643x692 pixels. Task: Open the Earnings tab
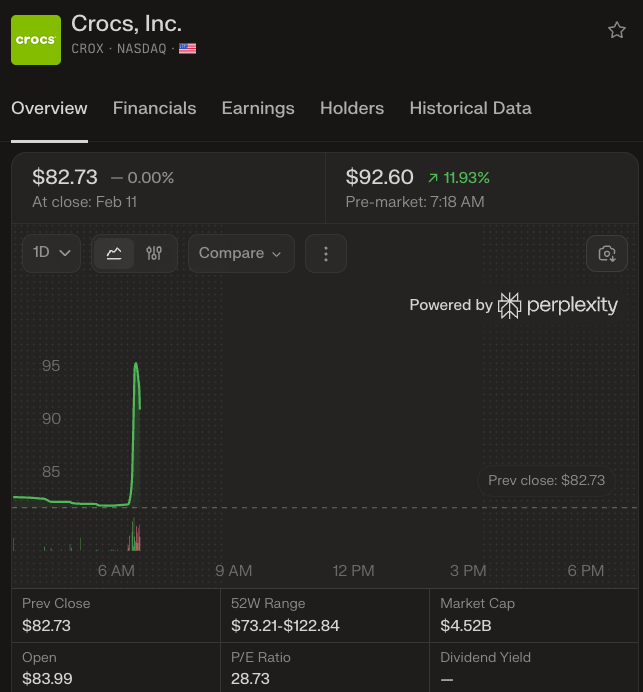click(x=258, y=108)
